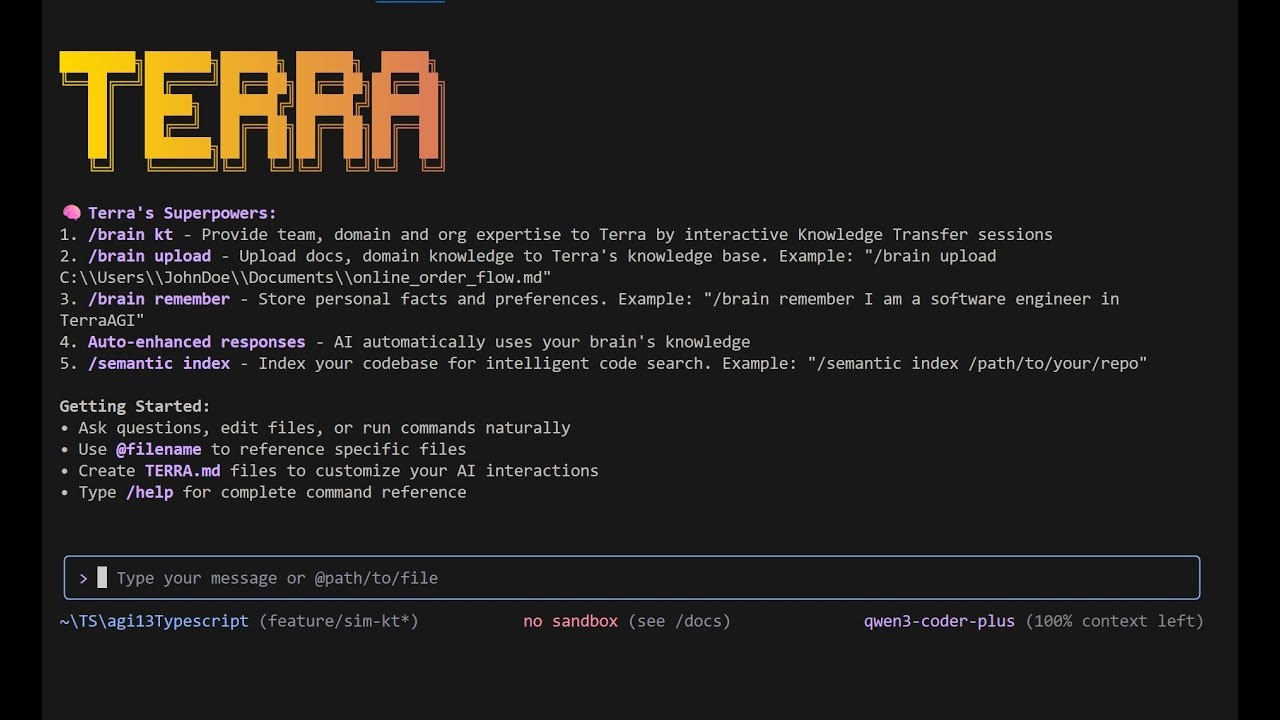Click the /brain remember command text
1280x720 pixels.
click(159, 298)
